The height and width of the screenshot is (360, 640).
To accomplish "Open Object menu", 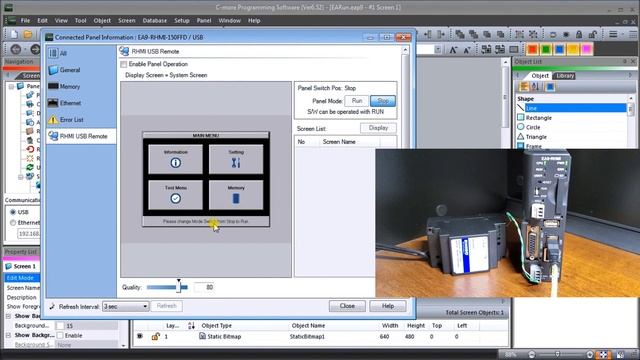I will pos(102,20).
